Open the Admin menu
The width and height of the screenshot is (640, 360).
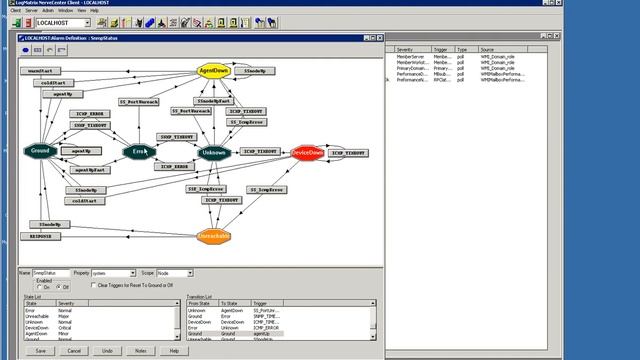tap(48, 10)
